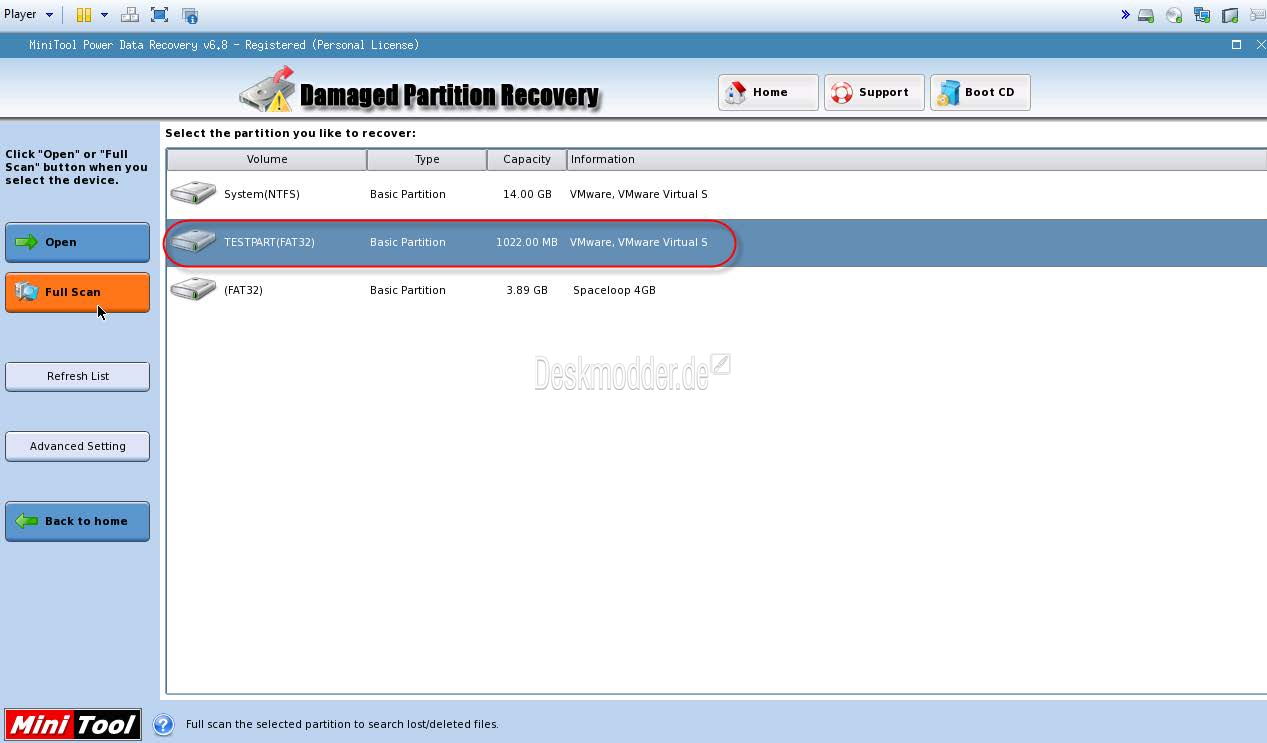Image resolution: width=1267 pixels, height=743 pixels.
Task: Expand the power options arrow beside pause
Action: [x=104, y=15]
